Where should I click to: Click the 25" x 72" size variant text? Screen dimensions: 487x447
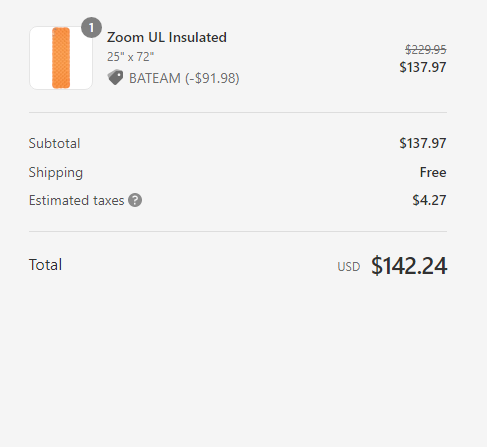pos(130,57)
